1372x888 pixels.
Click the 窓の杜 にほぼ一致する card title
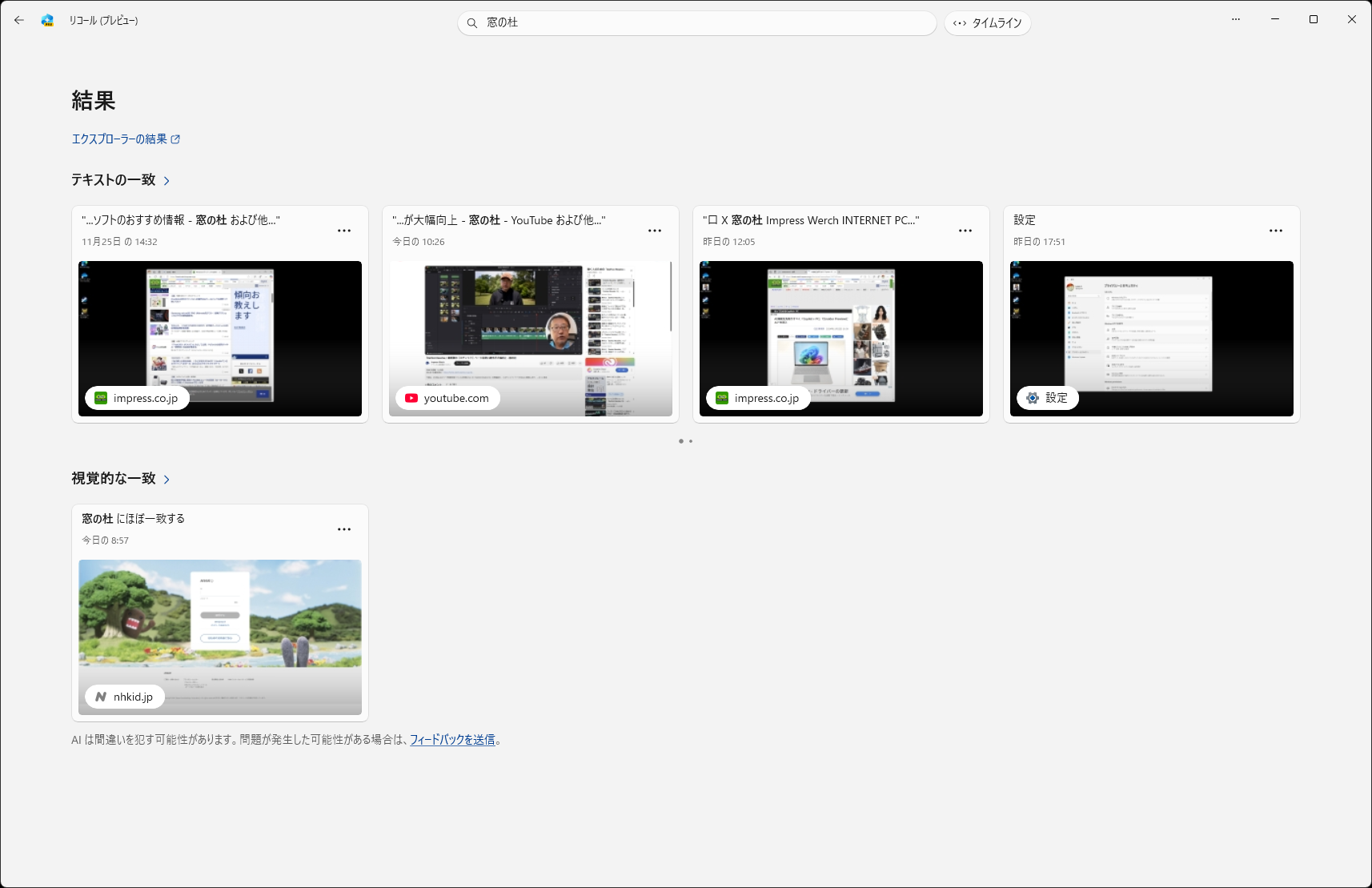point(134,519)
